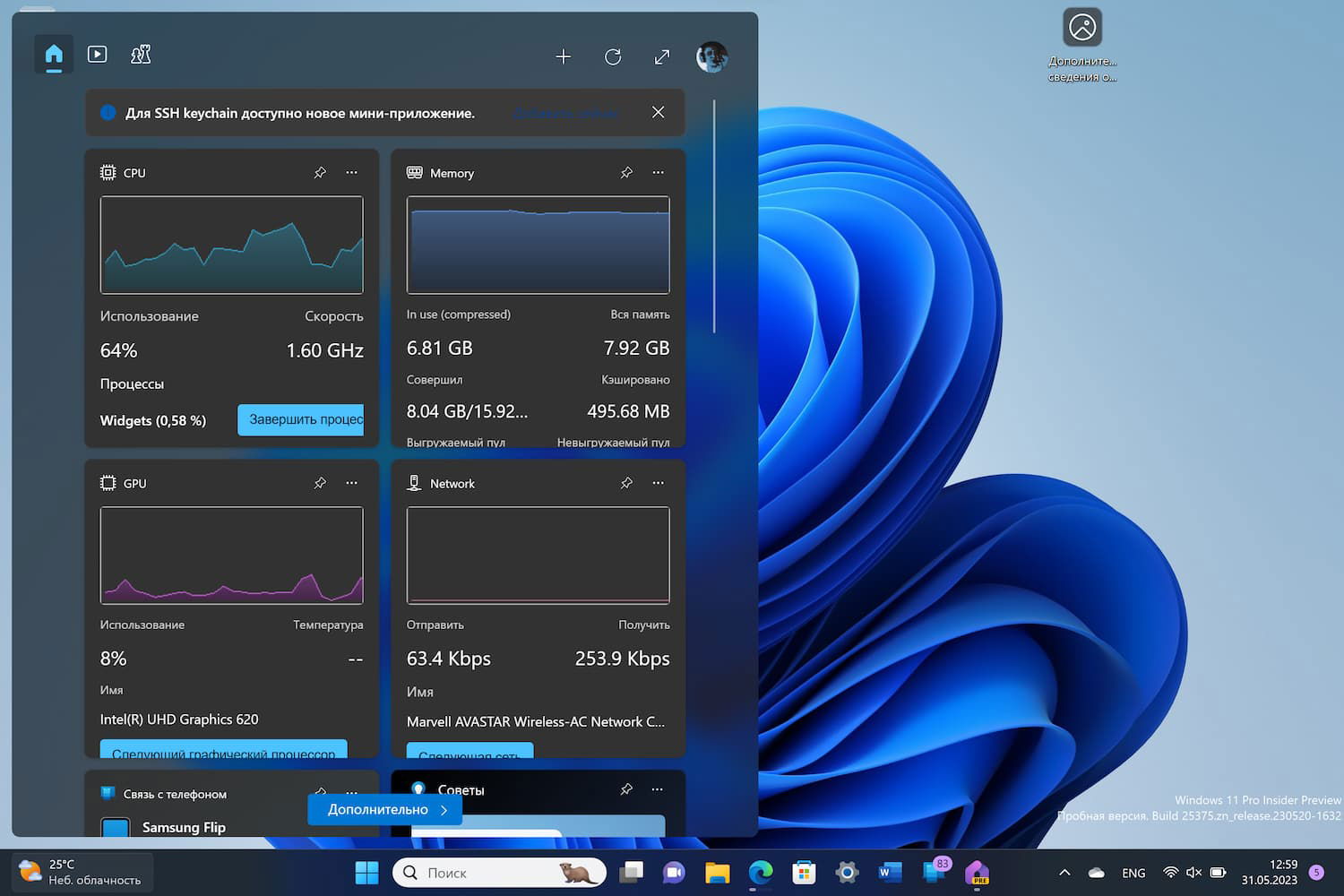Pin the GPU widget
This screenshot has width=1344, height=896.
(320, 483)
